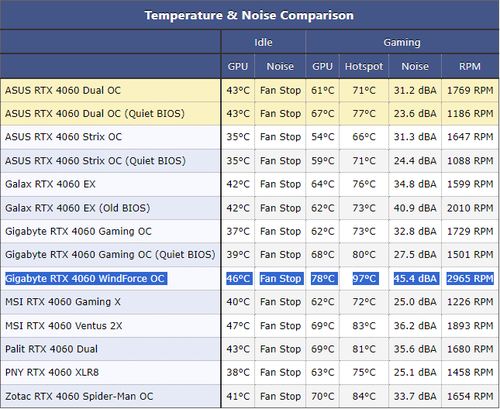
Task: Select the 47°C idle temperature for Ventus 2X
Action: (238, 326)
